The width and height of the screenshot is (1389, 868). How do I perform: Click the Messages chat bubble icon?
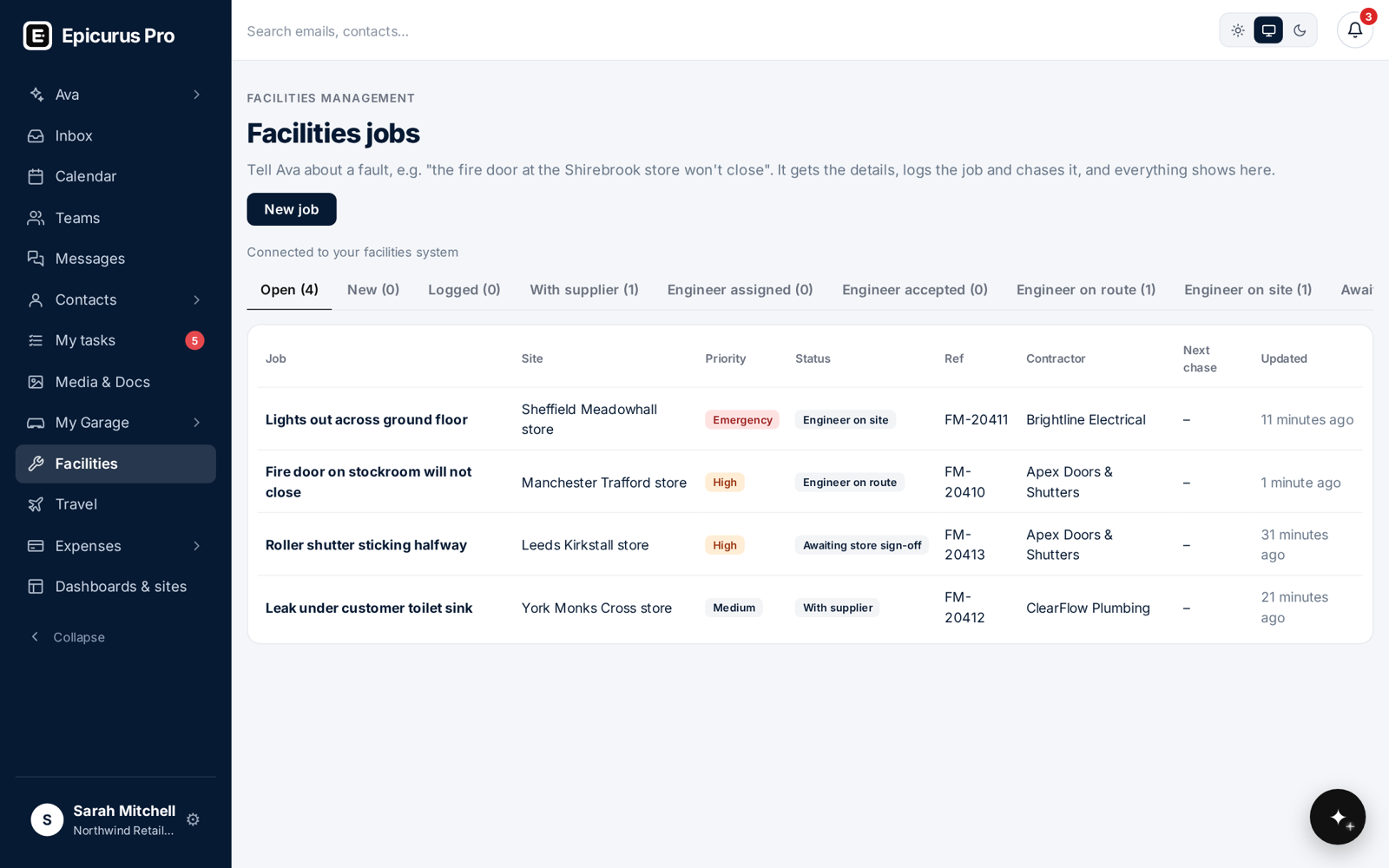coord(36,259)
